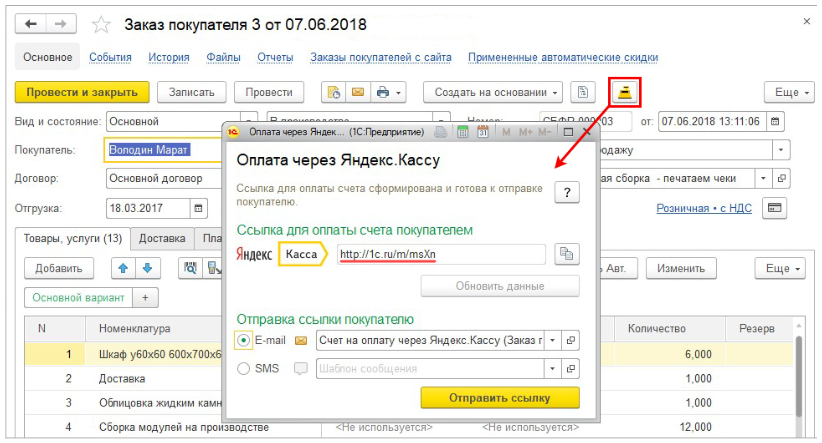Image resolution: width=822 pixels, height=443 pixels.
Task: Move row up with the up arrow
Action: pos(125,268)
